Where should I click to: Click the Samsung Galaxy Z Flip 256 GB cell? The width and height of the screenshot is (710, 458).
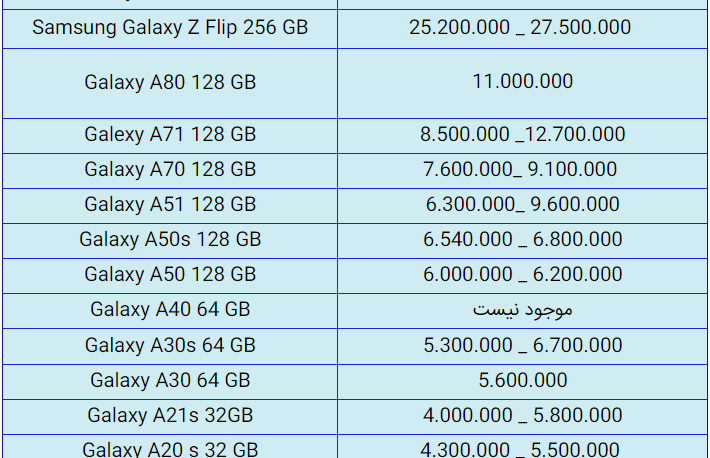(x=170, y=28)
